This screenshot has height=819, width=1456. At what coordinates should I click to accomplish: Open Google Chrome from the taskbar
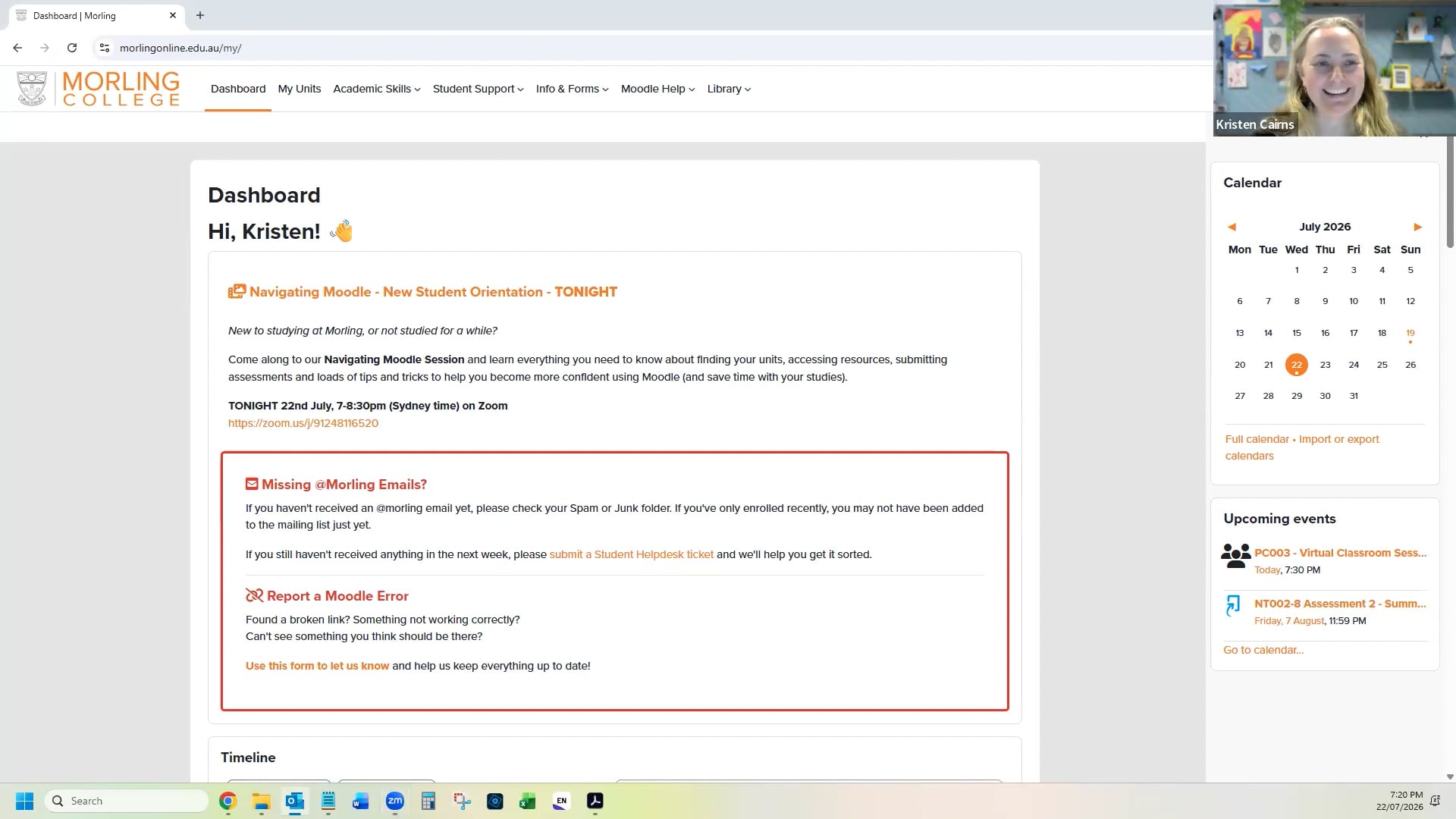(228, 801)
